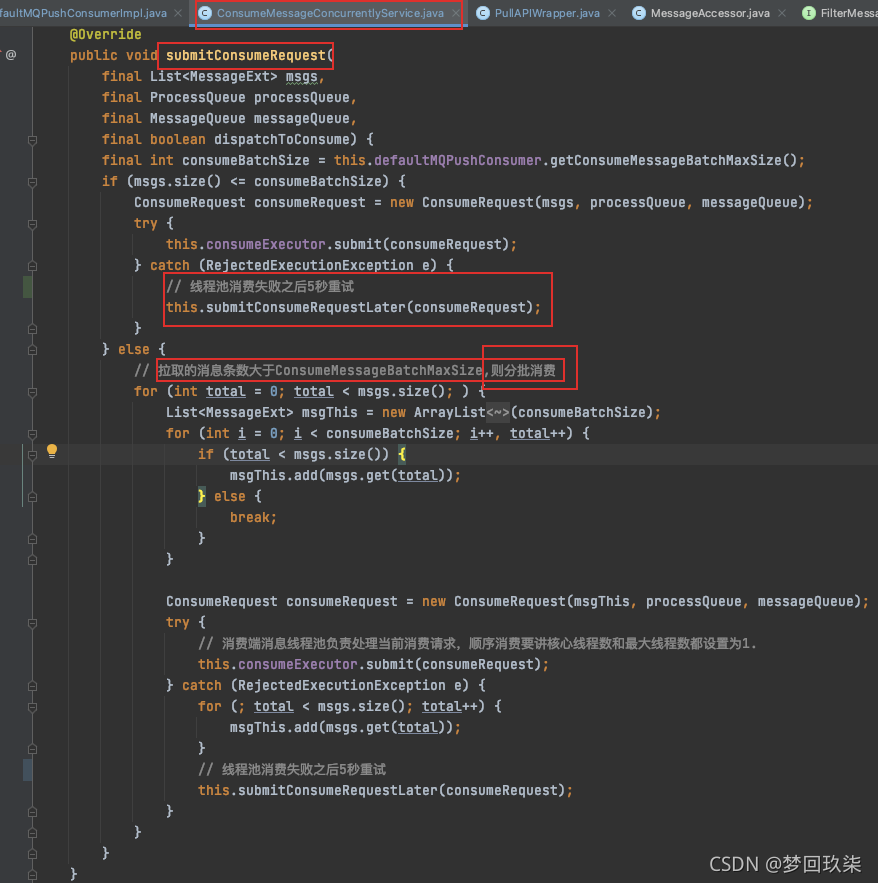Collapse the 'if (msgs.size() <= consumeBatchSize)' block
This screenshot has height=883, width=878.
click(32, 181)
